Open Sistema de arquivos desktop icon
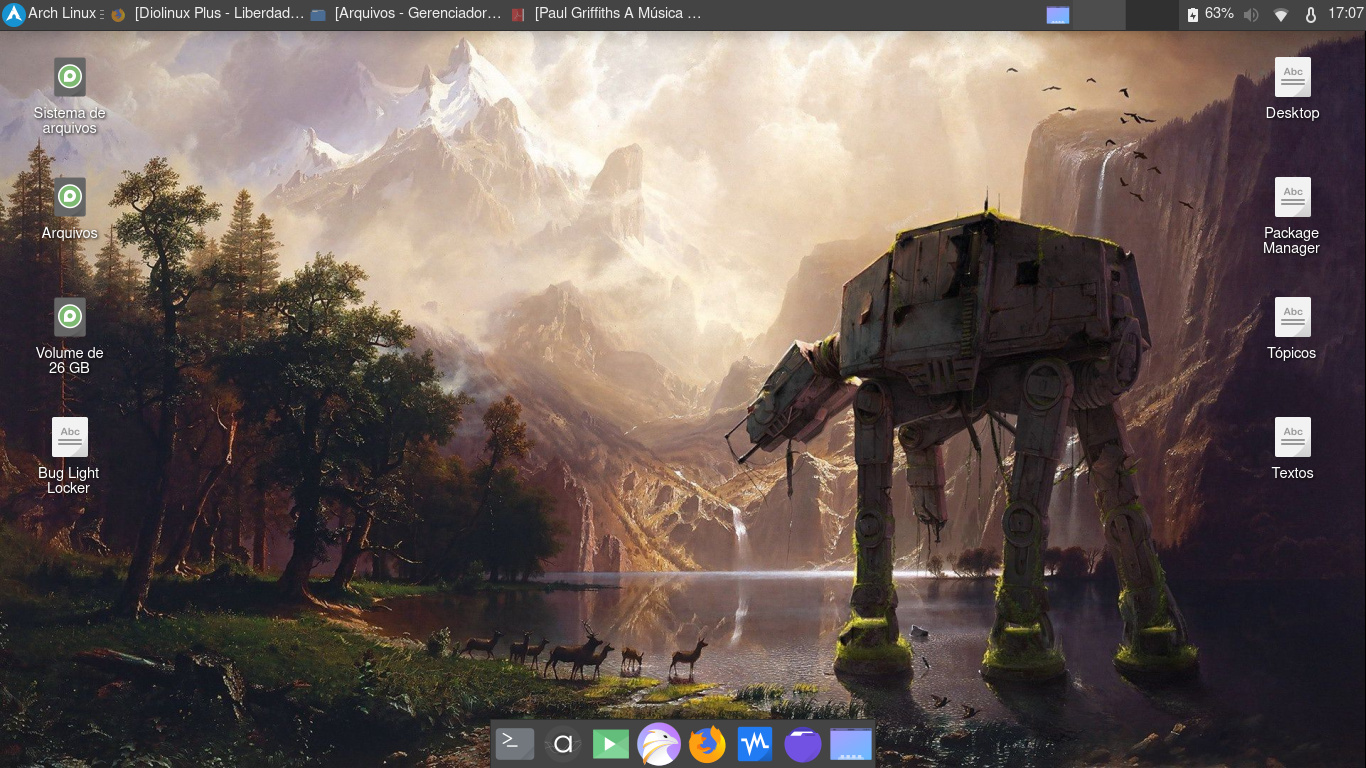The width and height of the screenshot is (1366, 768). point(70,96)
